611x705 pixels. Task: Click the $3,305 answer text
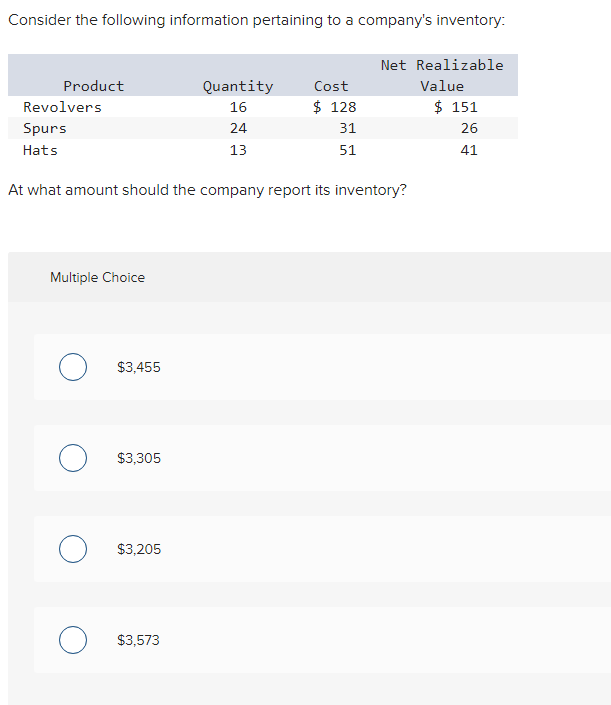click(138, 458)
